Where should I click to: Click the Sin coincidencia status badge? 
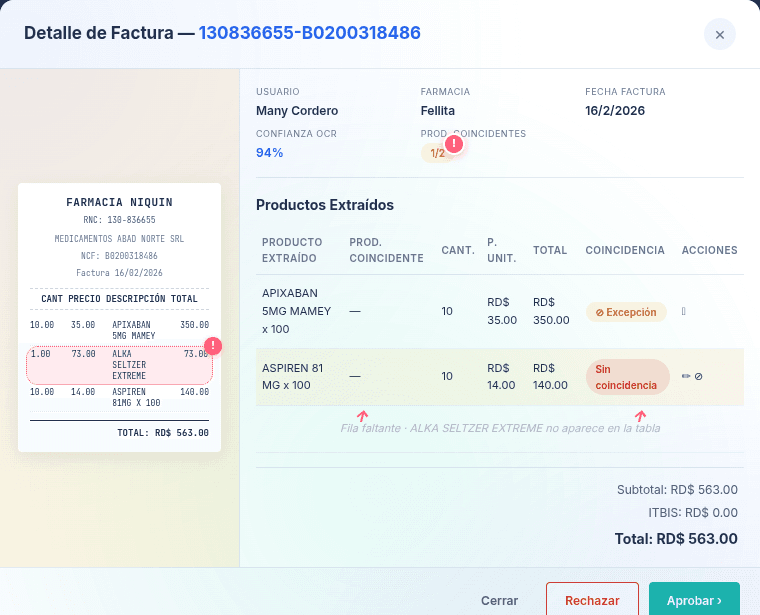point(628,377)
